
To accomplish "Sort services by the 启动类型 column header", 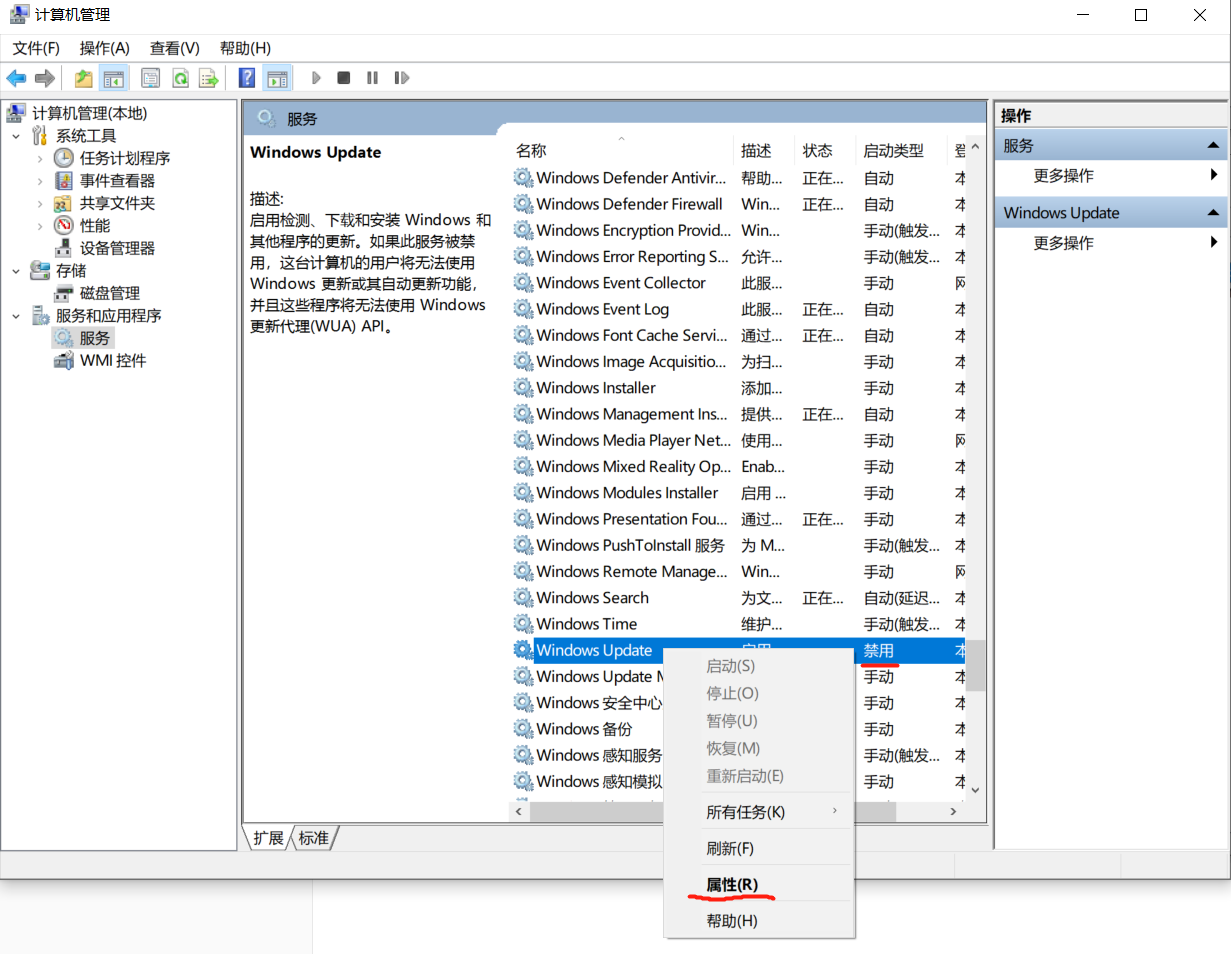I will click(x=901, y=151).
